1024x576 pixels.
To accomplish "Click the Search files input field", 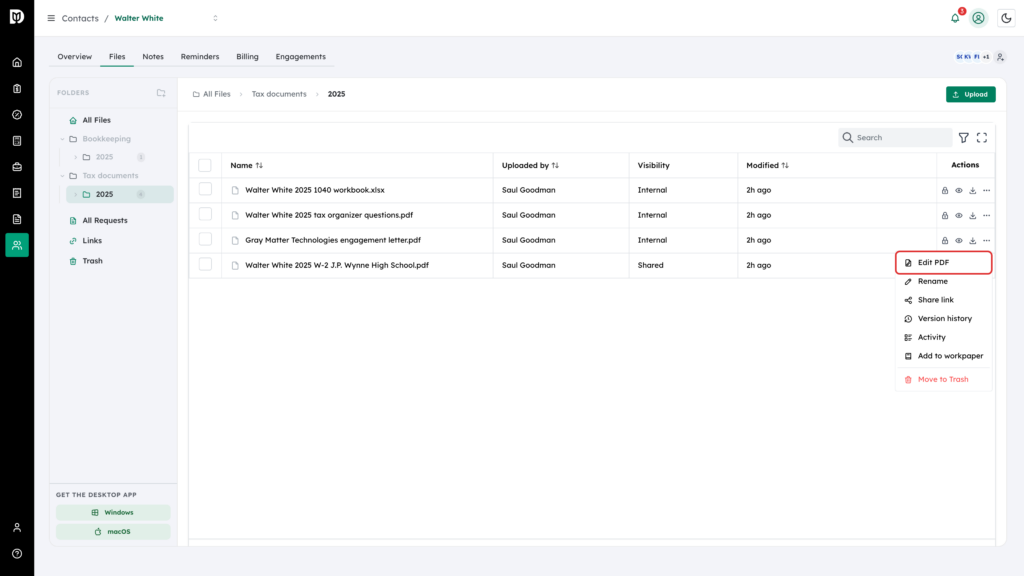I will [895, 138].
